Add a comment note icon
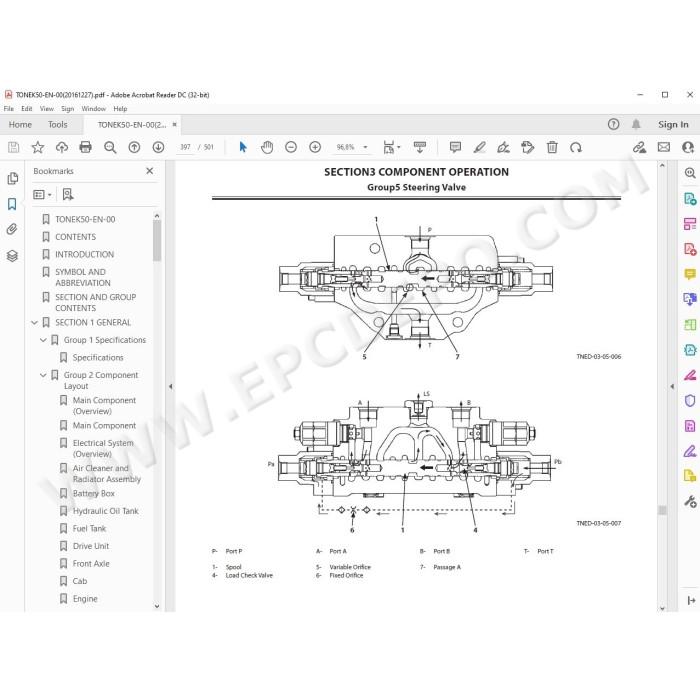700x700 pixels. coord(455,147)
